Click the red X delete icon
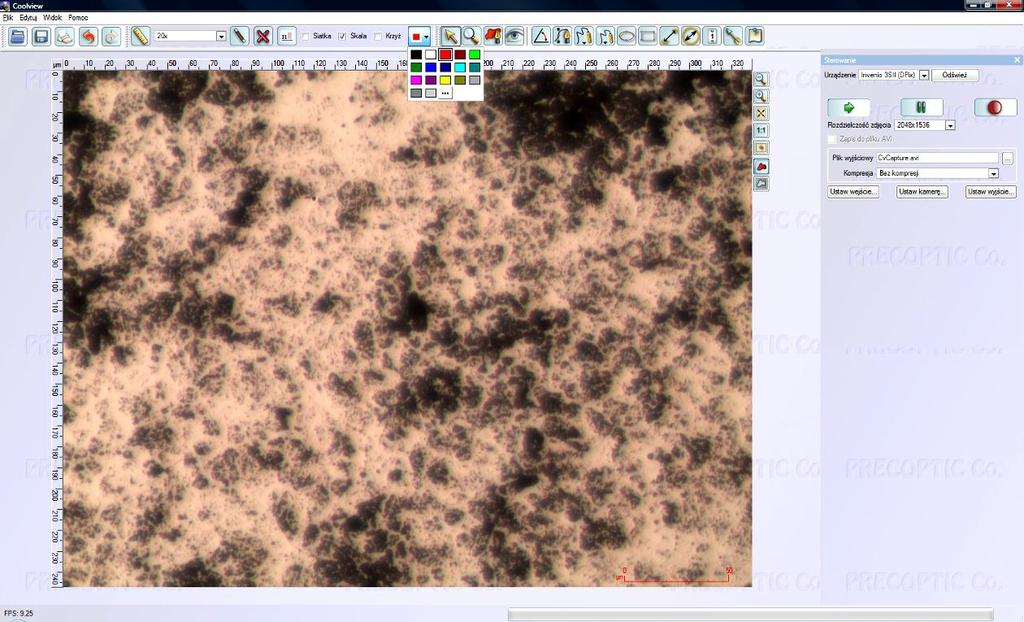Viewport: 1024px width, 622px height. pos(263,36)
